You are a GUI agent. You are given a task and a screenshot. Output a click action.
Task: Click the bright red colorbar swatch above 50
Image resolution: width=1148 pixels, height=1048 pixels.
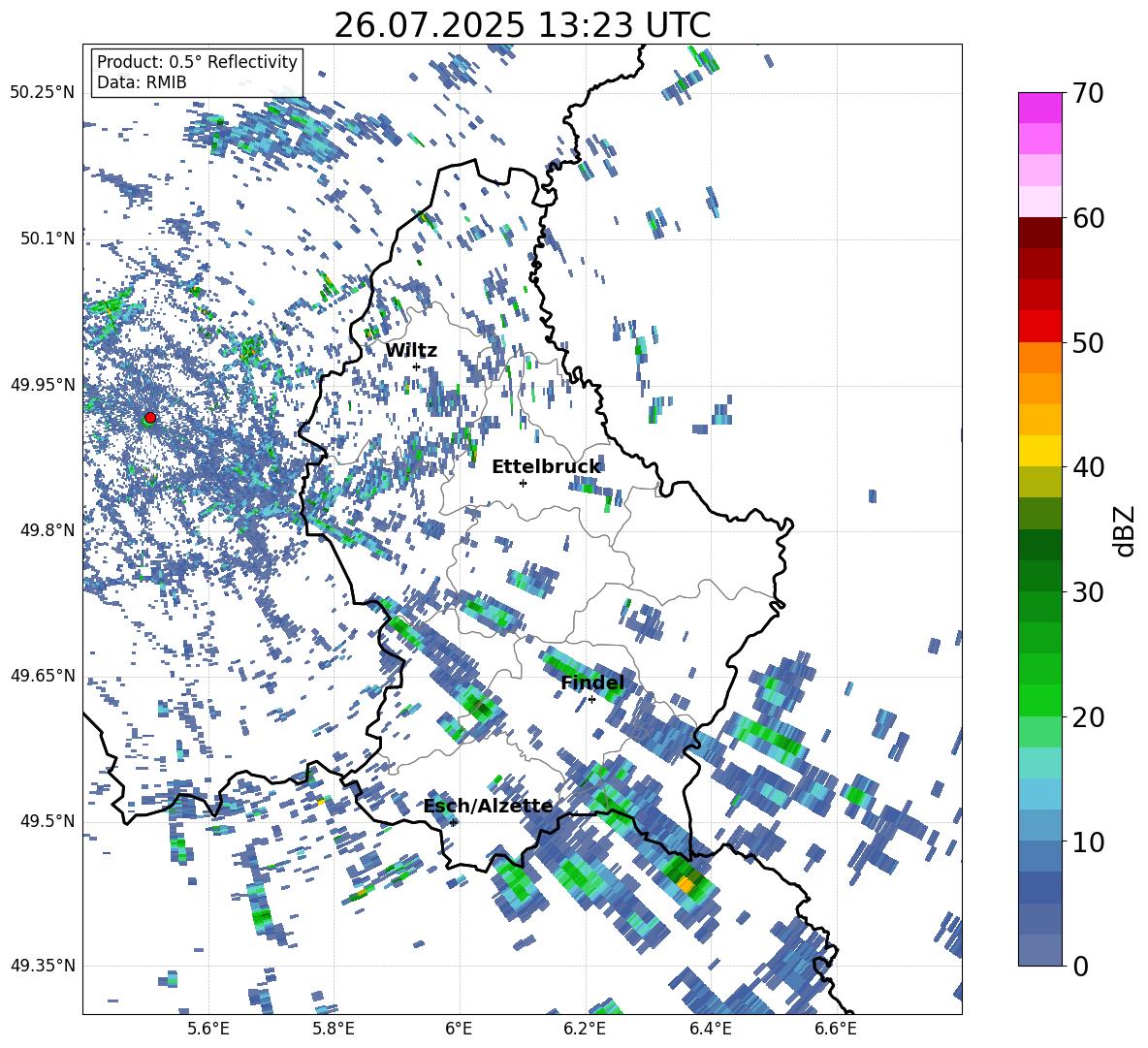tap(1039, 327)
